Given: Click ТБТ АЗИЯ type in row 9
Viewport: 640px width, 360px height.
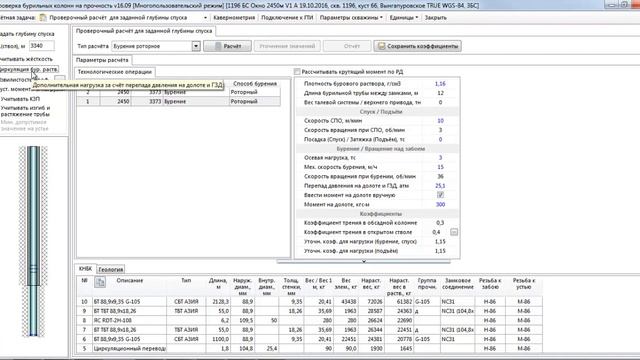Looking at the screenshot, I should (x=186, y=311).
